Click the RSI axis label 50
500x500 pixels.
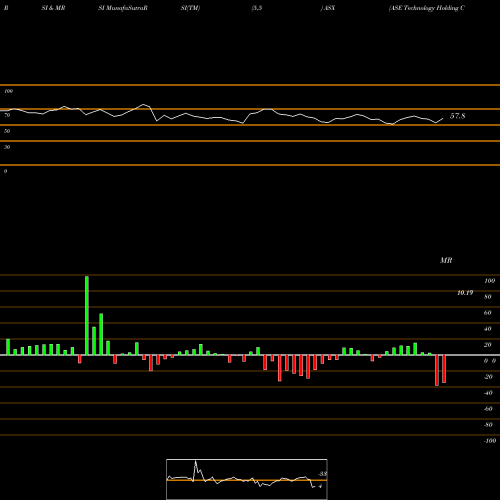[x=7, y=131]
